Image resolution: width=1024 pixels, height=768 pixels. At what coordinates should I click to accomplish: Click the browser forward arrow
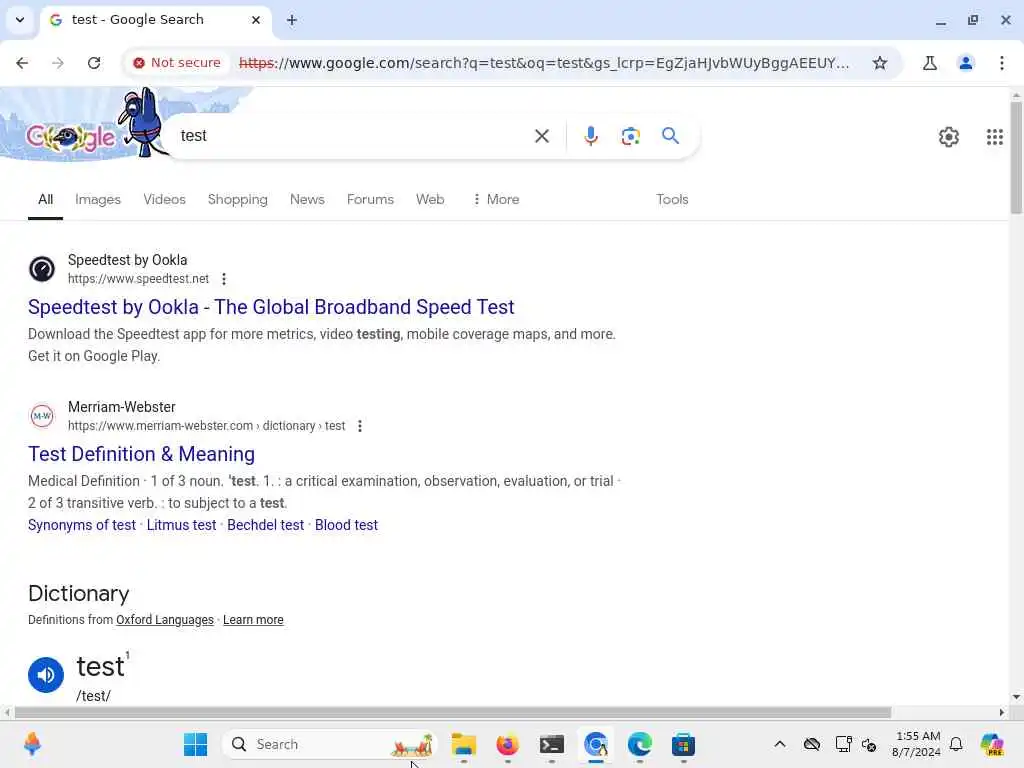point(58,63)
